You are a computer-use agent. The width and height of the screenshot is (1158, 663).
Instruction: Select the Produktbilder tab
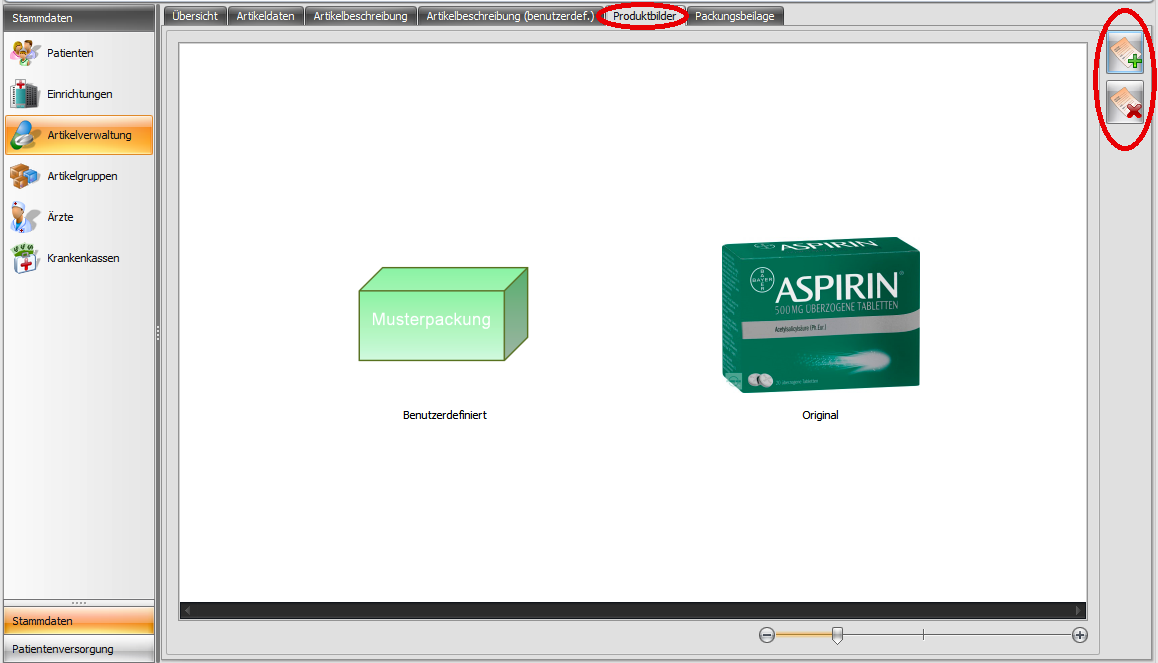(x=644, y=16)
